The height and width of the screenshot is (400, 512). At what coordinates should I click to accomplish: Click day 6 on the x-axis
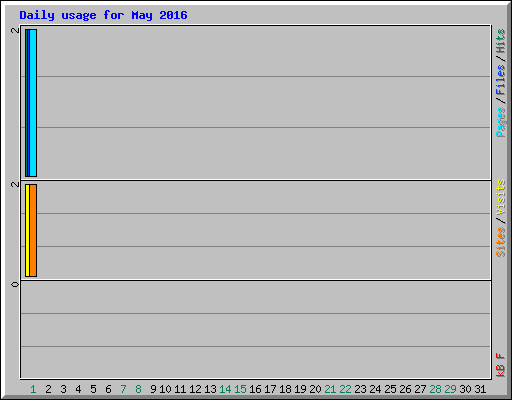pyautogui.click(x=108, y=389)
